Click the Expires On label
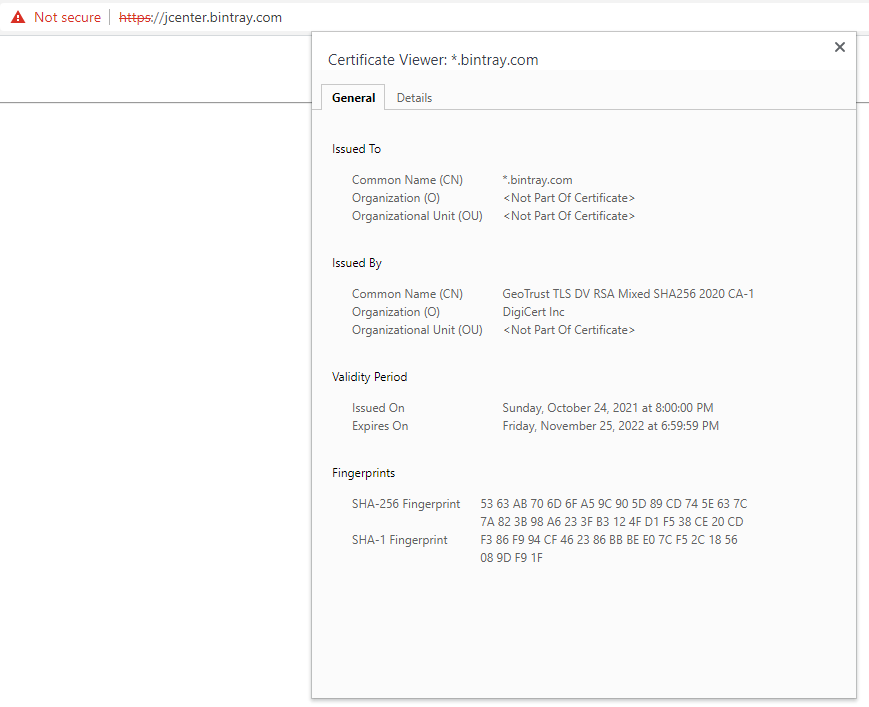This screenshot has width=869, height=707. coord(380,426)
